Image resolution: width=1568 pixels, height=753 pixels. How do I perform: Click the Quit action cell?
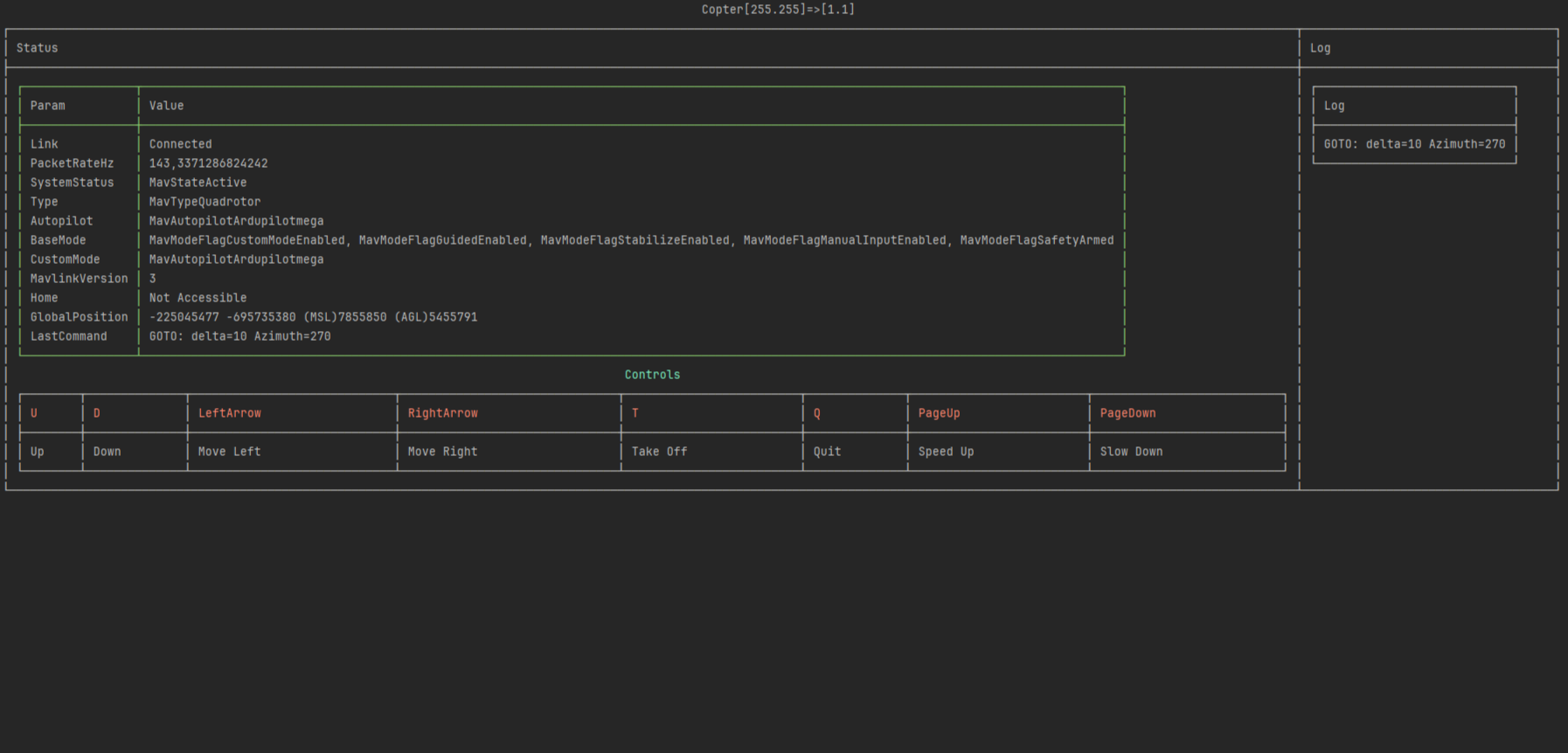click(856, 452)
